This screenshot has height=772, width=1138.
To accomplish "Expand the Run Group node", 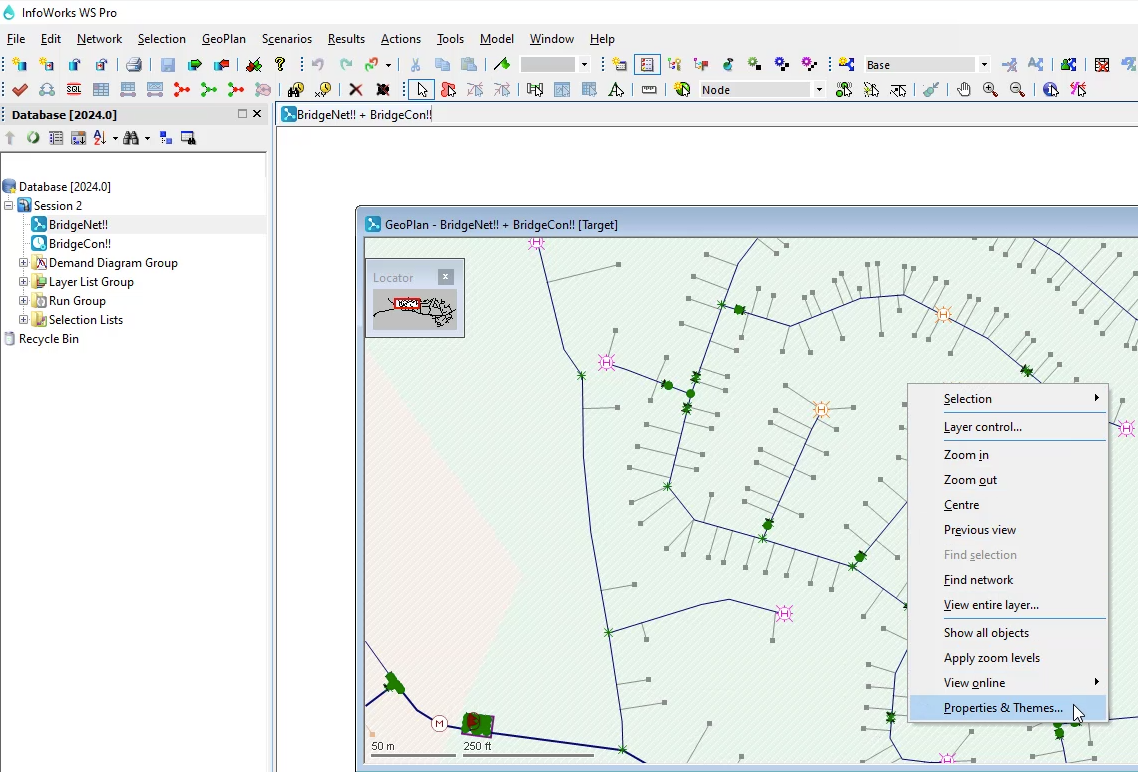I will [23, 300].
